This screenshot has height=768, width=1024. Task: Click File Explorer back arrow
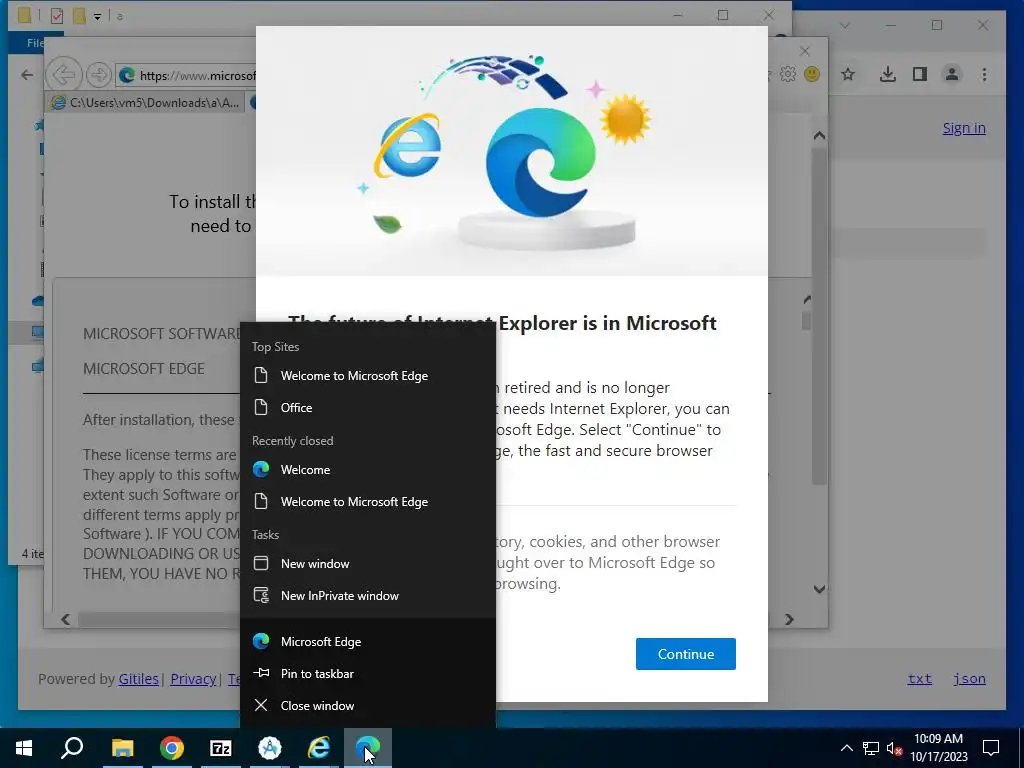point(27,75)
